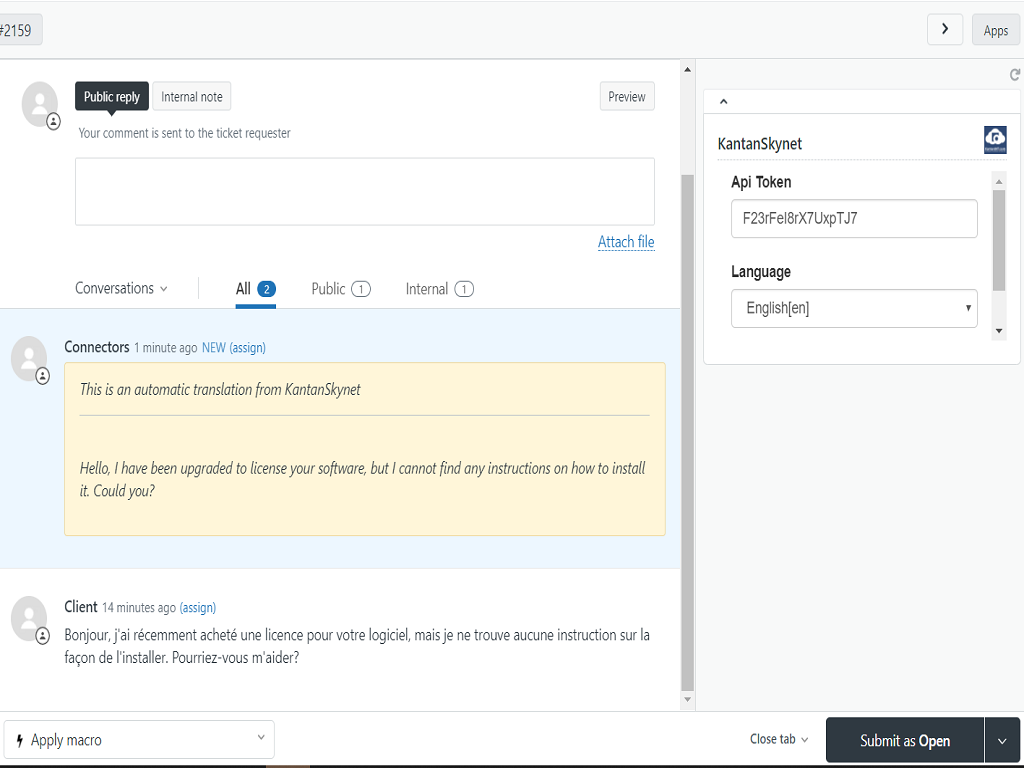Click the Client user avatar
Viewport: 1024px width, 768px height.
click(29, 618)
